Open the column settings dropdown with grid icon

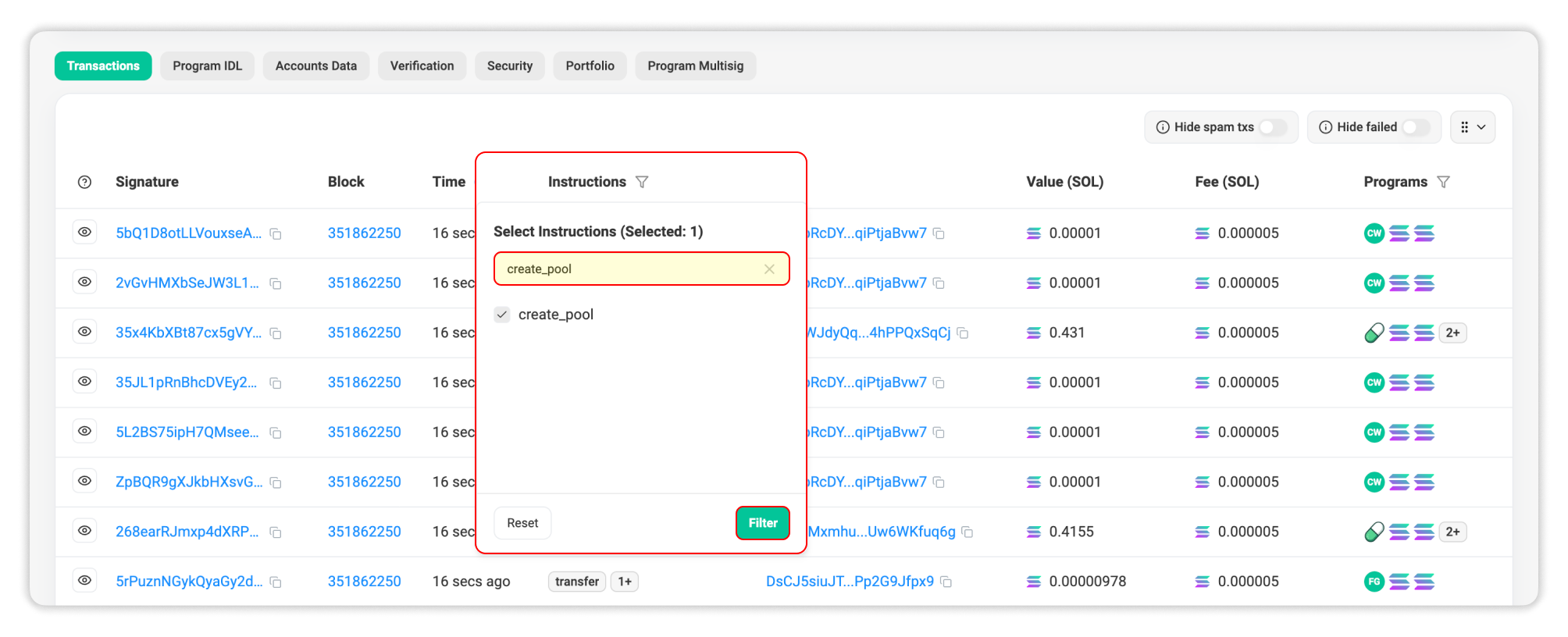pyautogui.click(x=1472, y=127)
